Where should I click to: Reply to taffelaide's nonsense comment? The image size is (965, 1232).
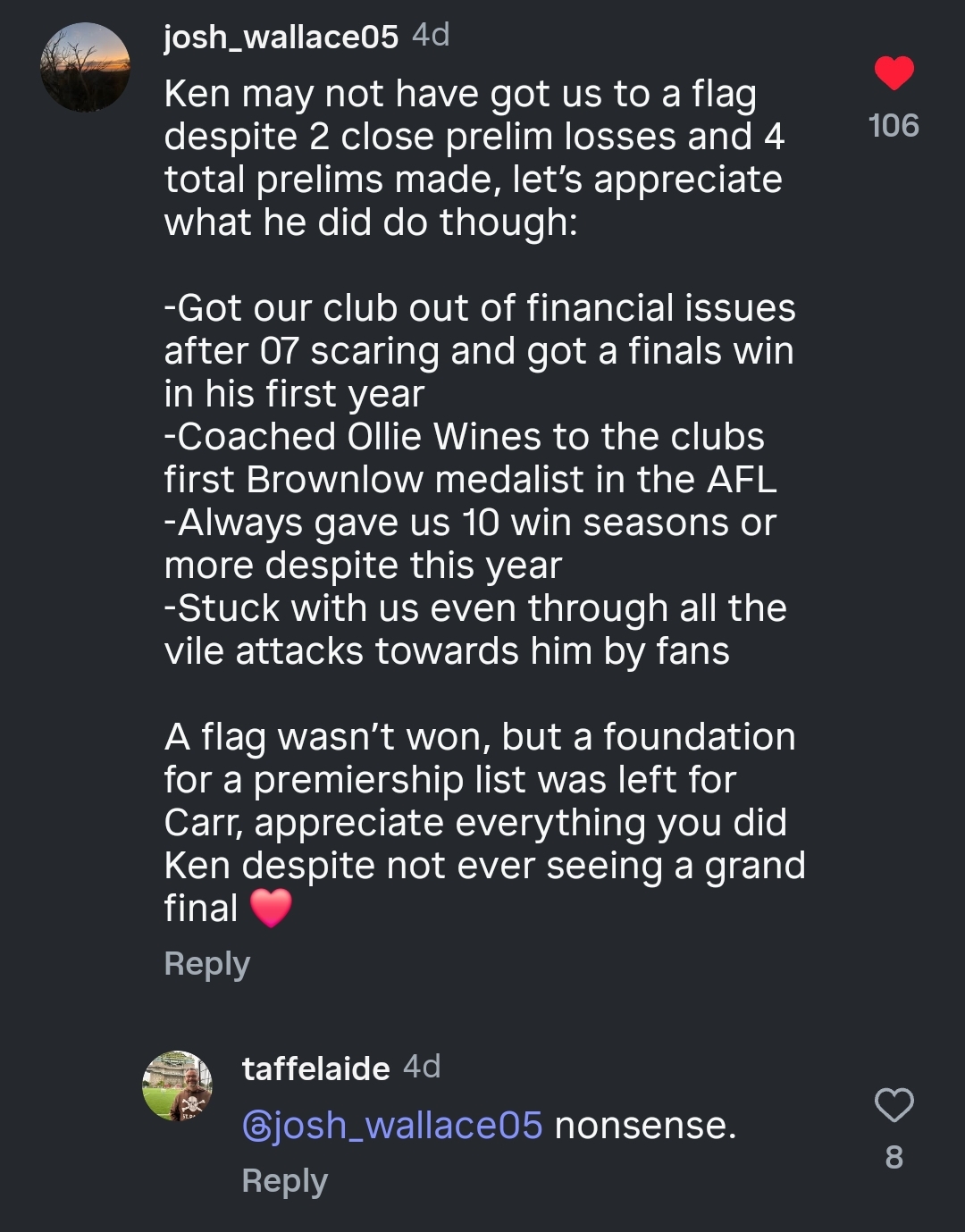coord(285,1182)
